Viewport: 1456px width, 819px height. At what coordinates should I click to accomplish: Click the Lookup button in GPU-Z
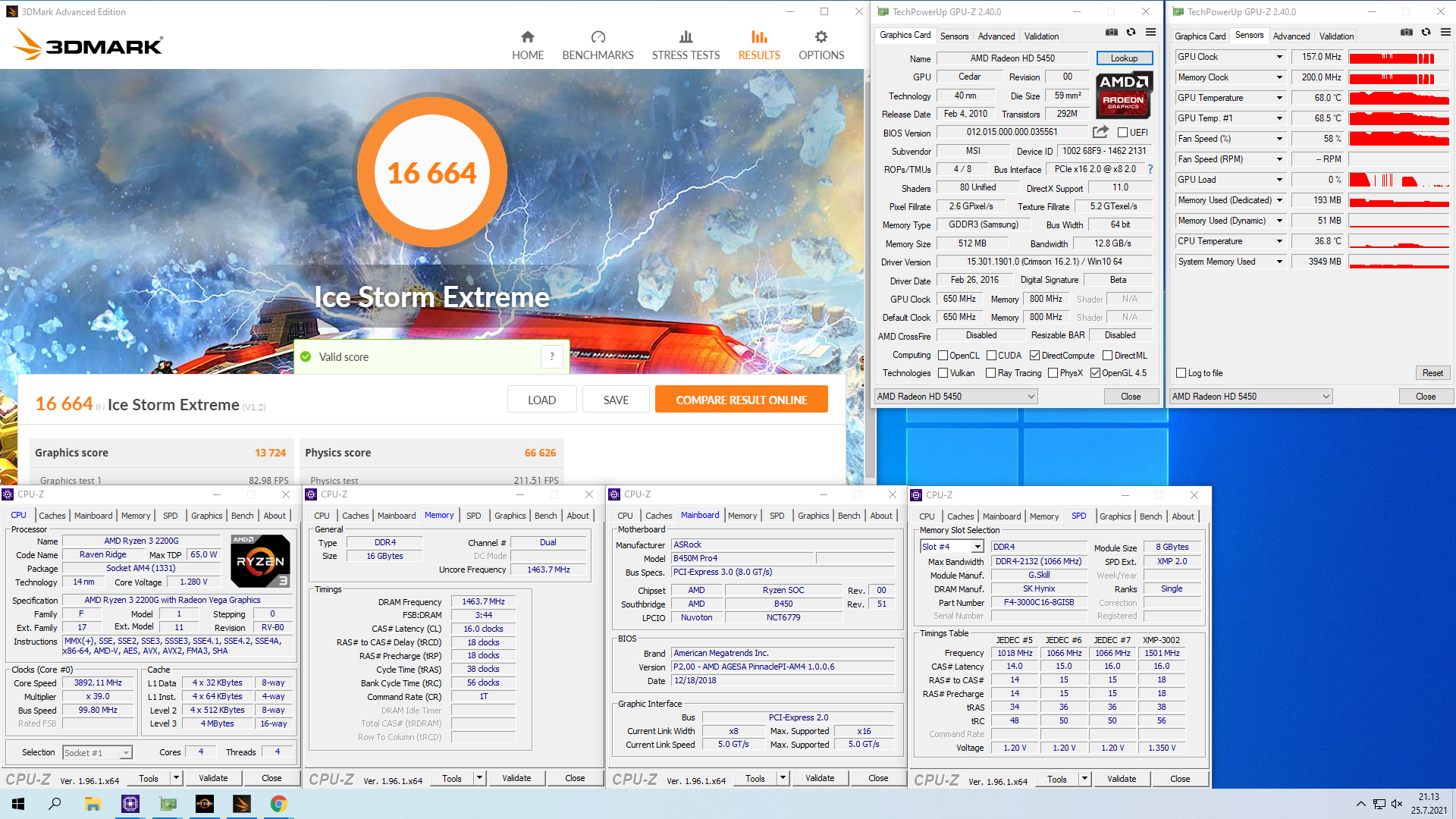pos(1124,58)
